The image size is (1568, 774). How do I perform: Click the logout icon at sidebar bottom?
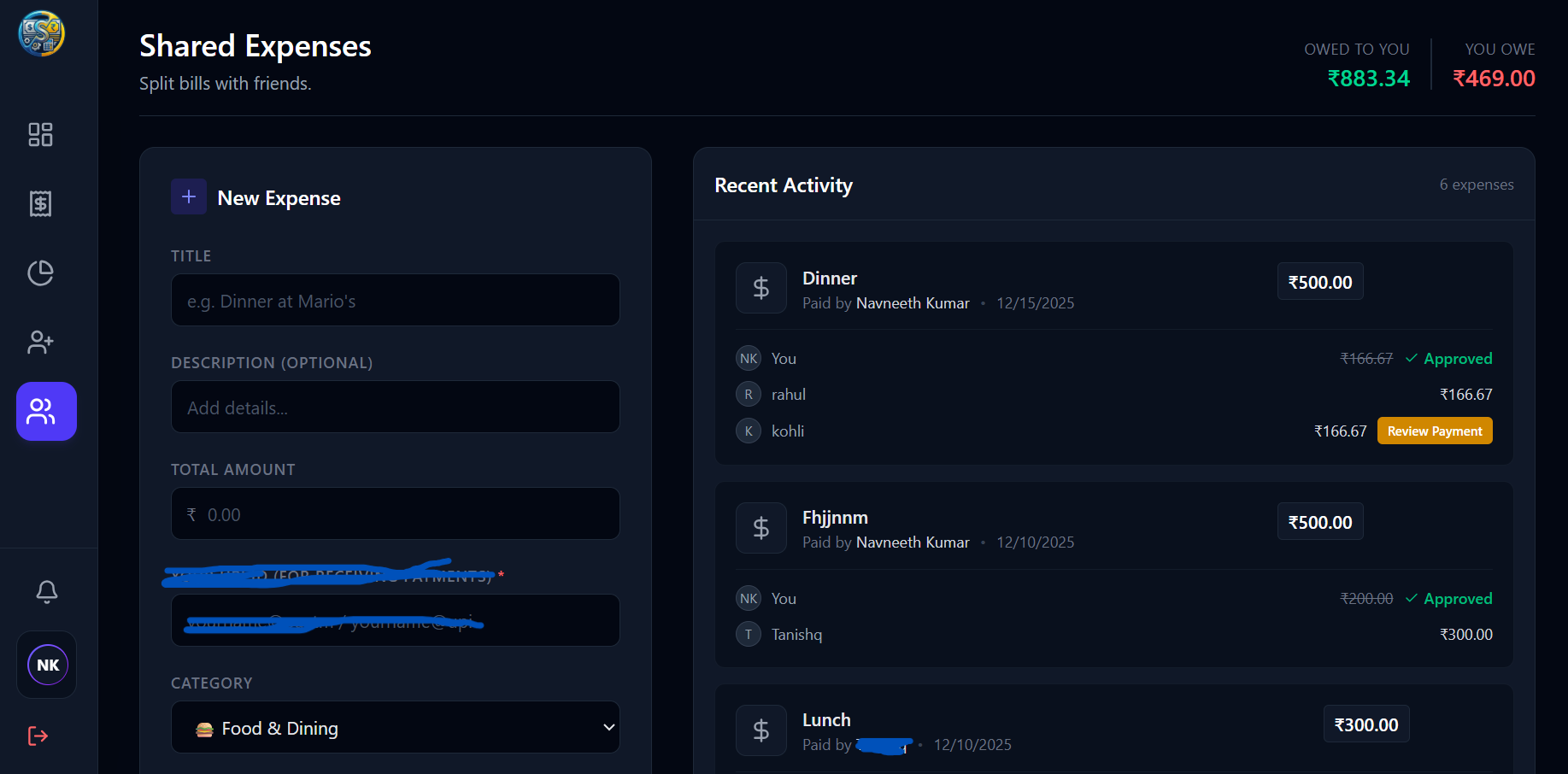(38, 736)
